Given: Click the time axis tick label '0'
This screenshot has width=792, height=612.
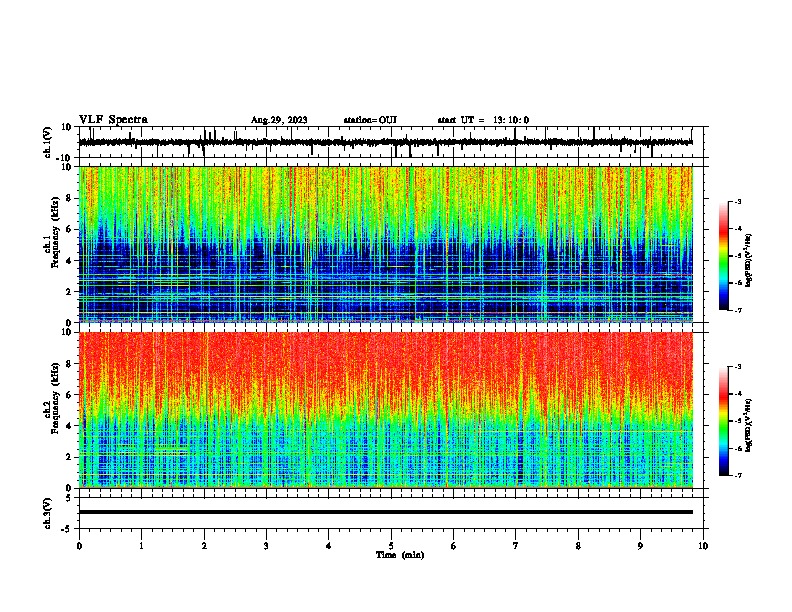Looking at the screenshot, I should coord(79,546).
